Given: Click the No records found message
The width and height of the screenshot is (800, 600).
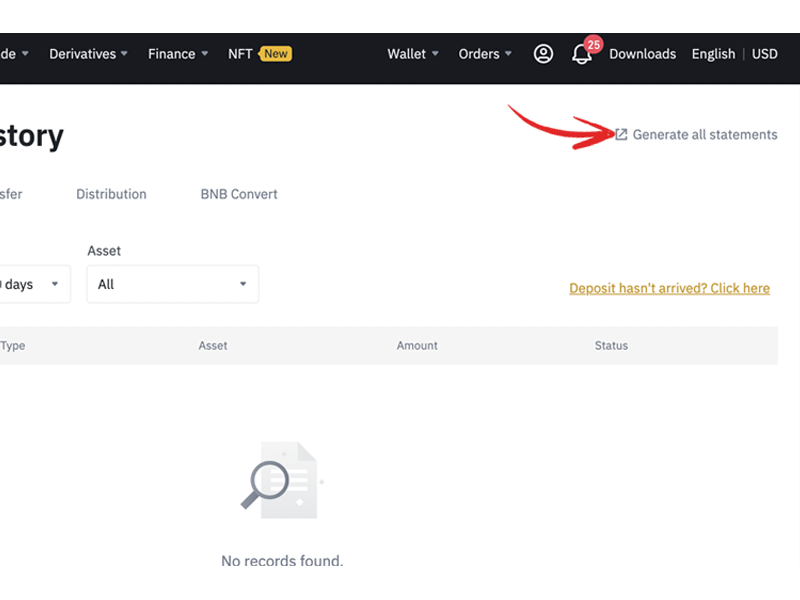Looking at the screenshot, I should tap(282, 561).
